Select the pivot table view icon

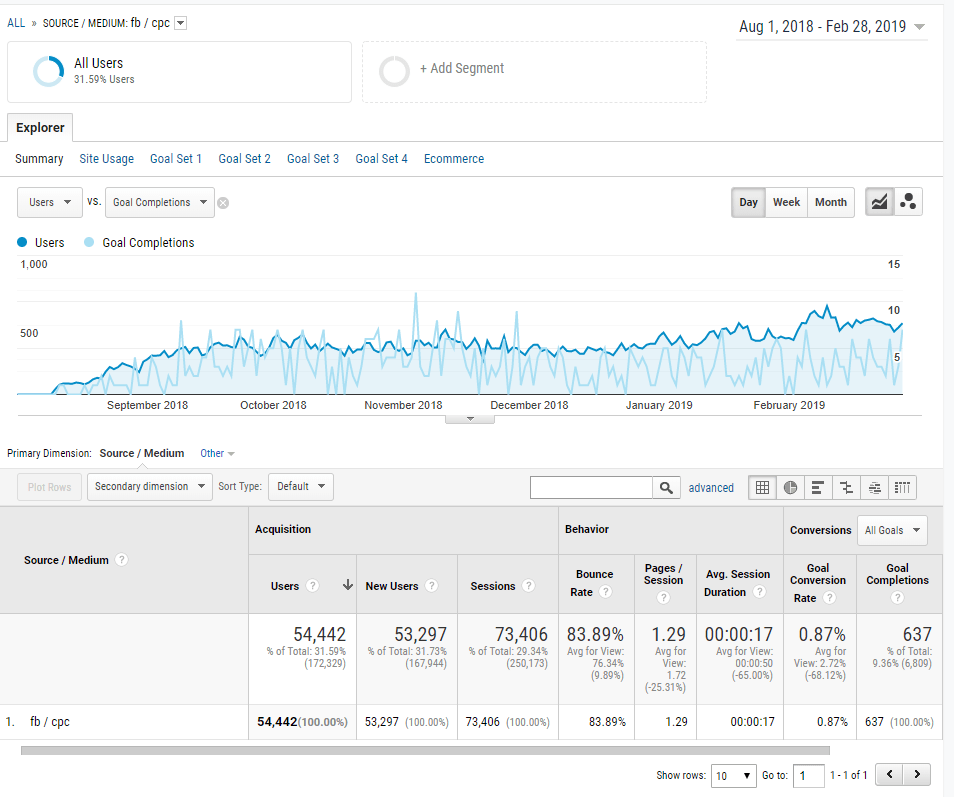902,487
